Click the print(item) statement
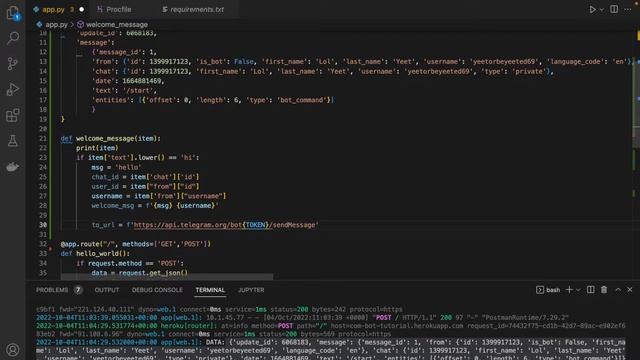 [97, 148]
